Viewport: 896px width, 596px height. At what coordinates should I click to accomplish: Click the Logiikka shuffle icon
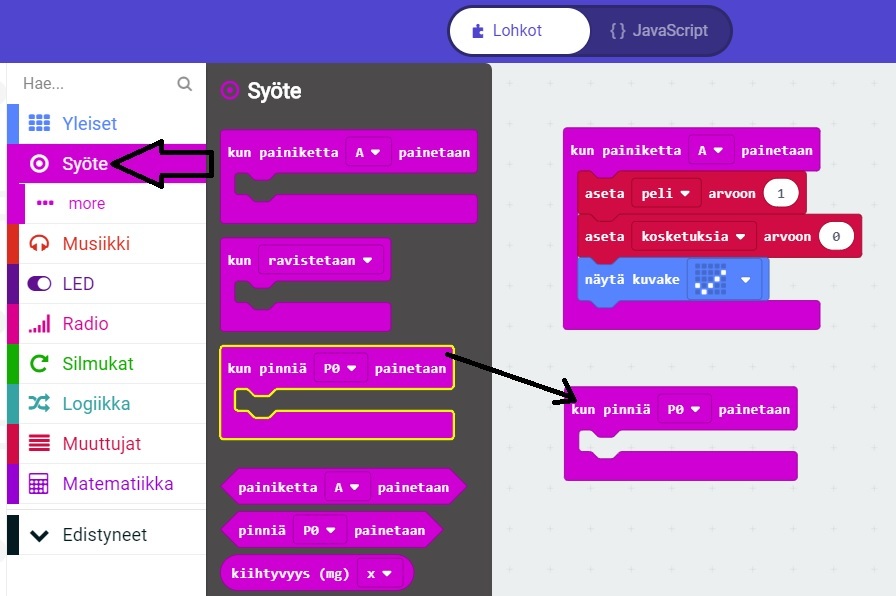[39, 404]
